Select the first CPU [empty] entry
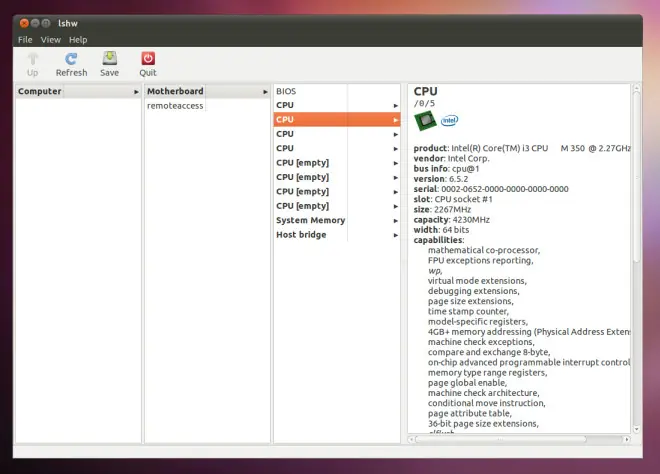 337,163
